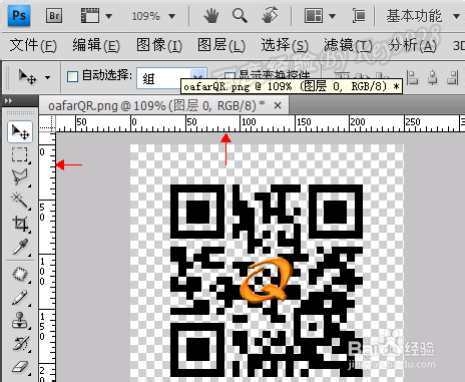Viewport: 465px width, 382px height.
Task: Open the 选择(S) menu
Action: pyautogui.click(x=284, y=45)
